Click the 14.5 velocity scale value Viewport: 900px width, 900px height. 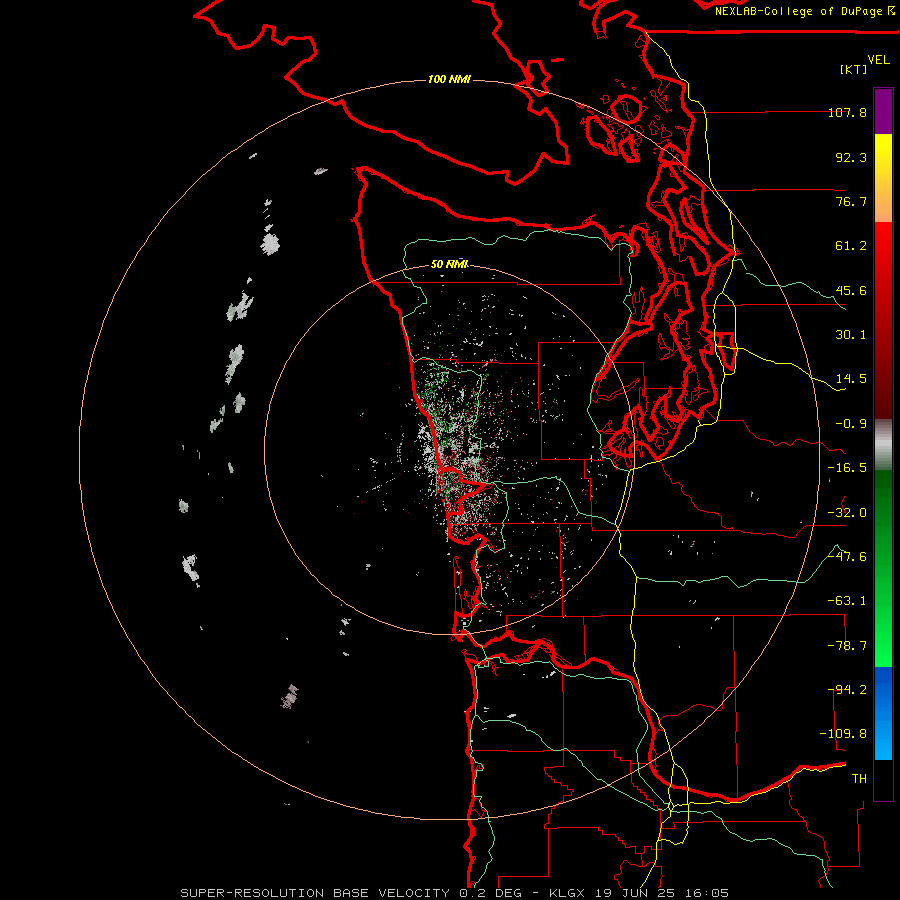coord(851,379)
